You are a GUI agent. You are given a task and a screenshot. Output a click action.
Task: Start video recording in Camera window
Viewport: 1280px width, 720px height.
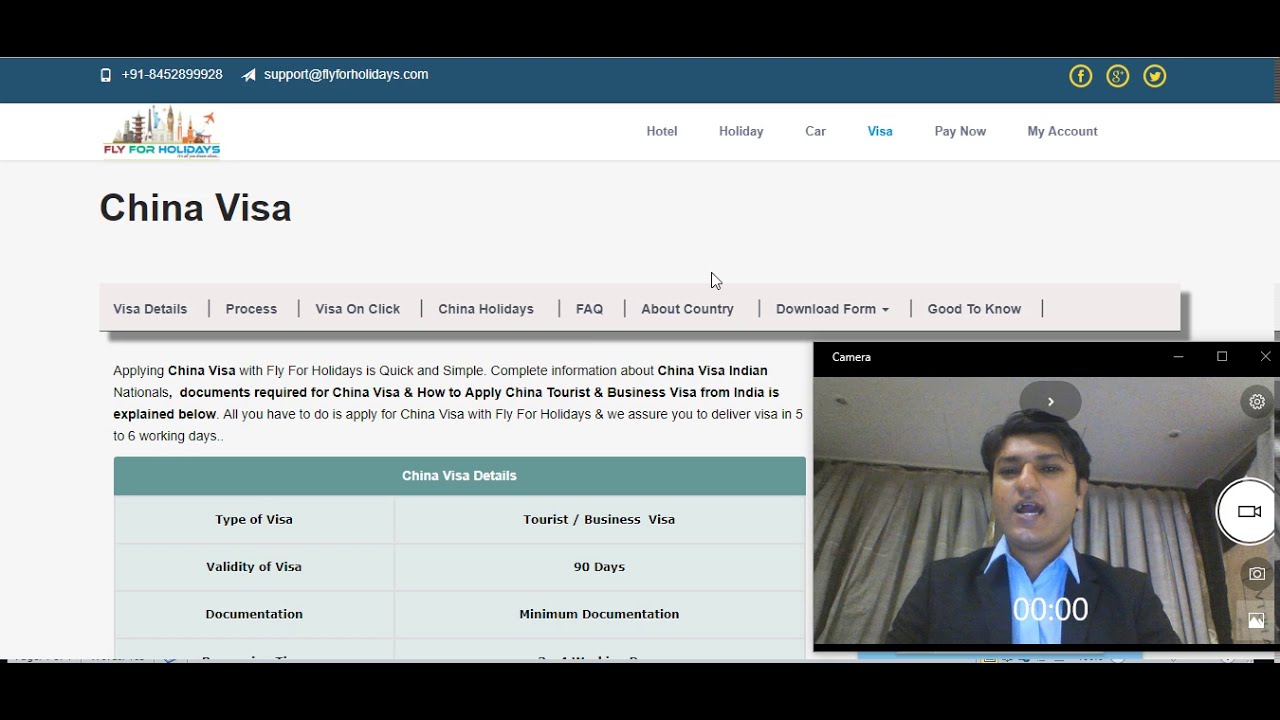click(x=1248, y=512)
